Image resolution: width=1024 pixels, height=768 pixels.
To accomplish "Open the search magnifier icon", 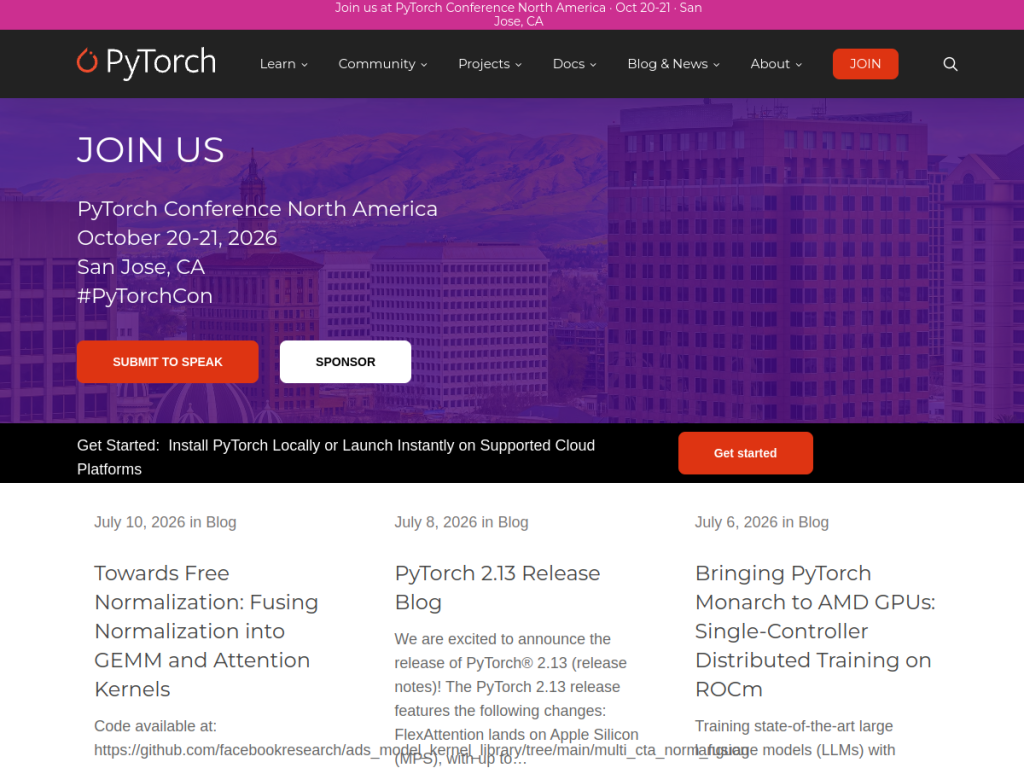I will pyautogui.click(x=950, y=64).
